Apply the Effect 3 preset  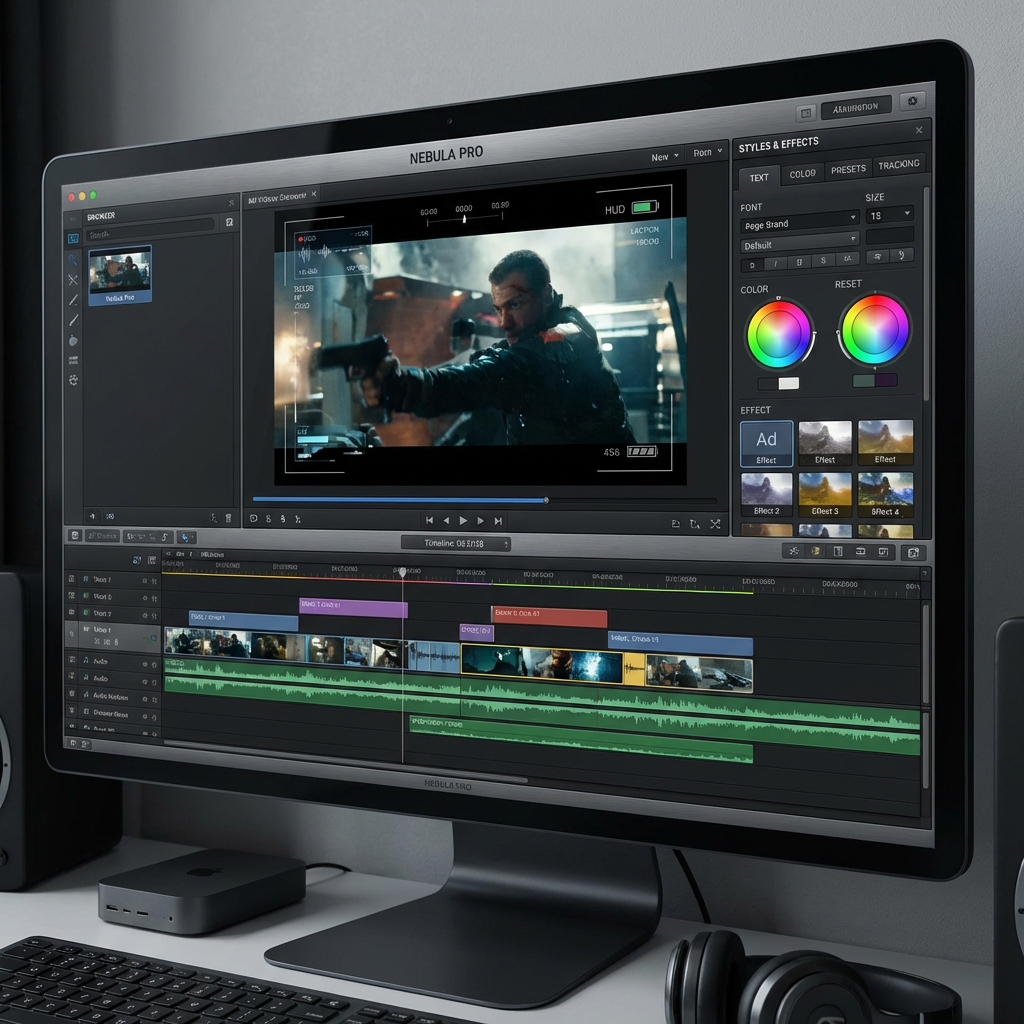click(825, 495)
